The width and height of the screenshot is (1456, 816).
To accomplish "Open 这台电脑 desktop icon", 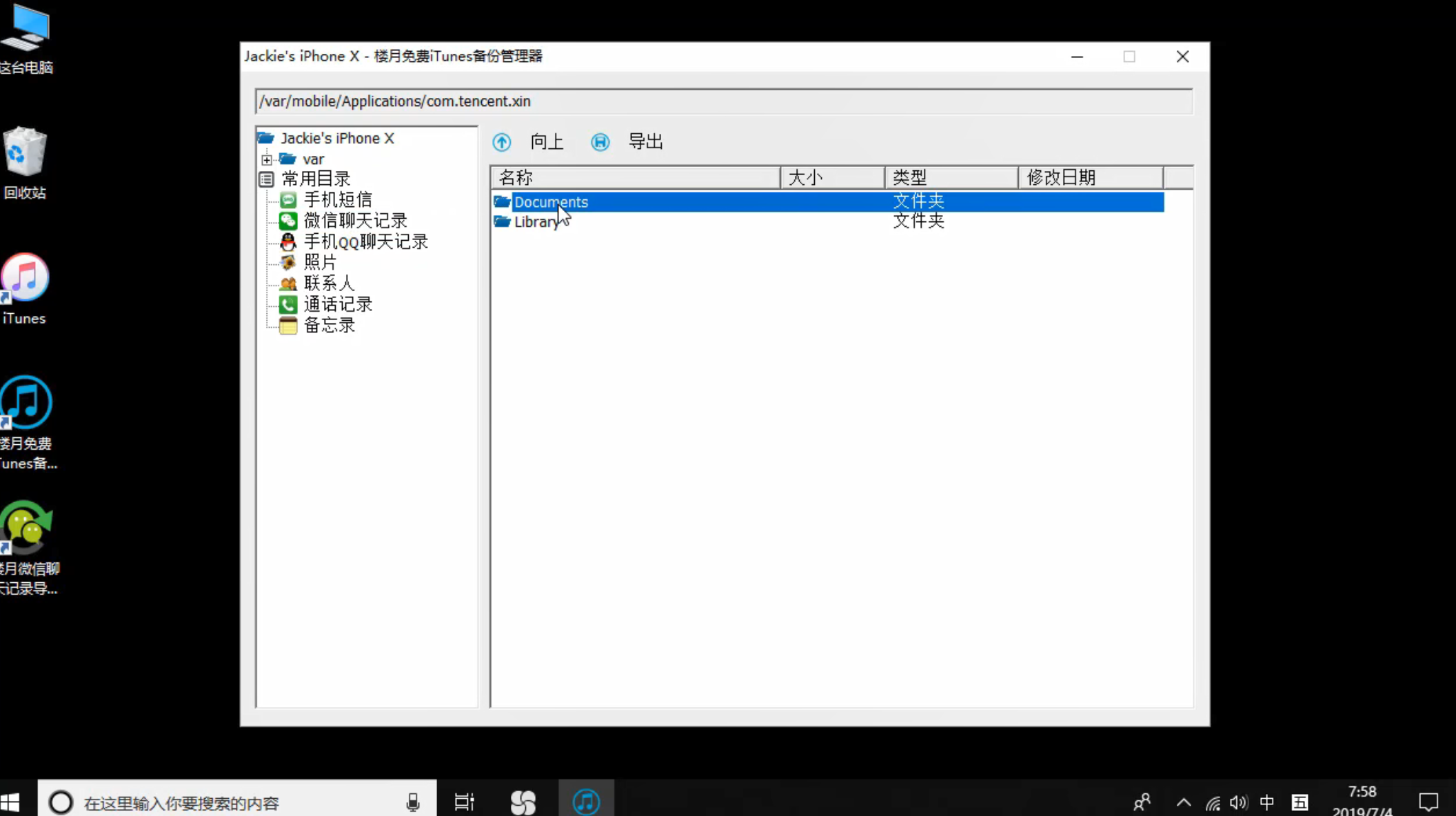I will [x=26, y=39].
